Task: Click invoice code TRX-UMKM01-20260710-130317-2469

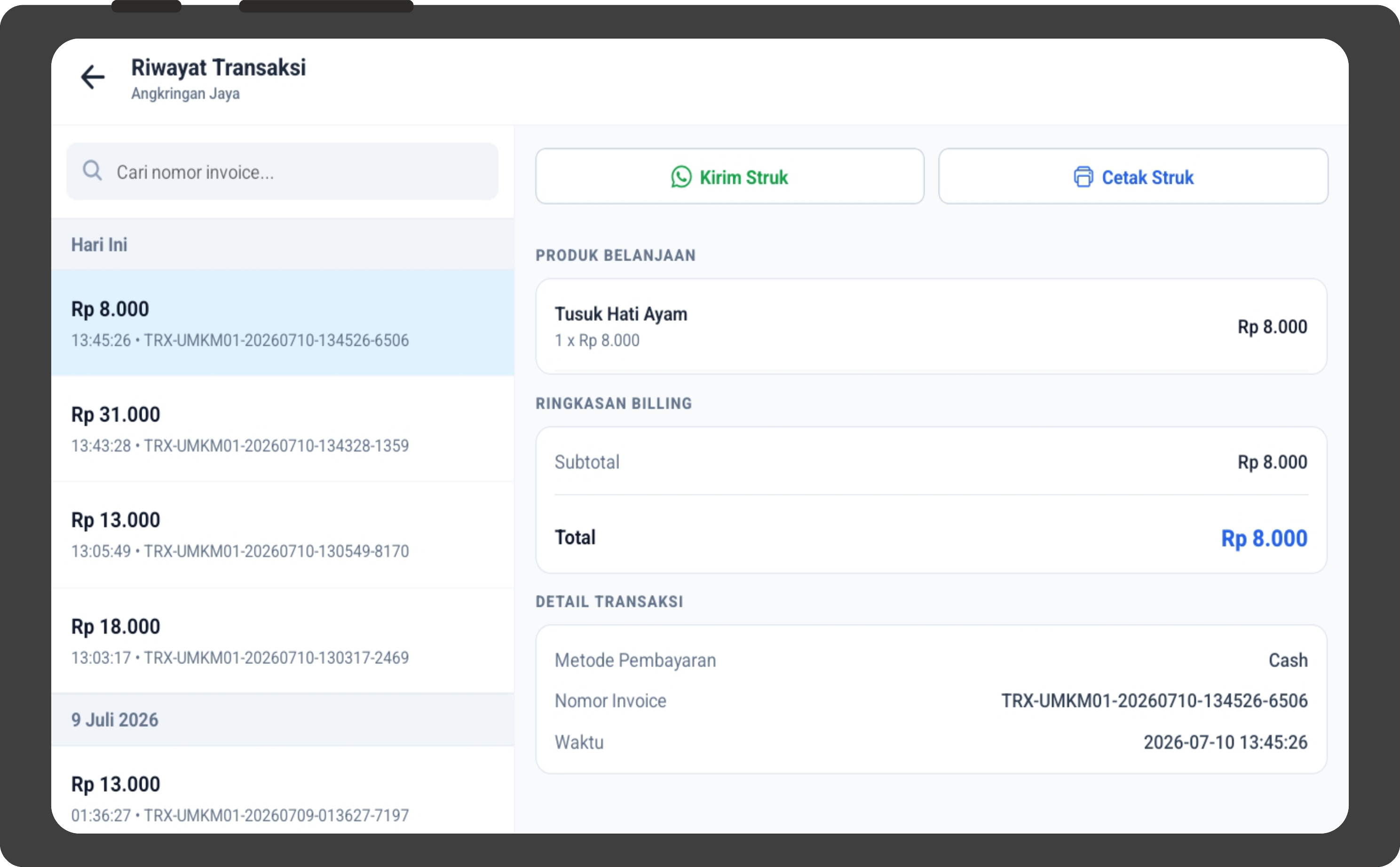Action: pyautogui.click(x=276, y=658)
